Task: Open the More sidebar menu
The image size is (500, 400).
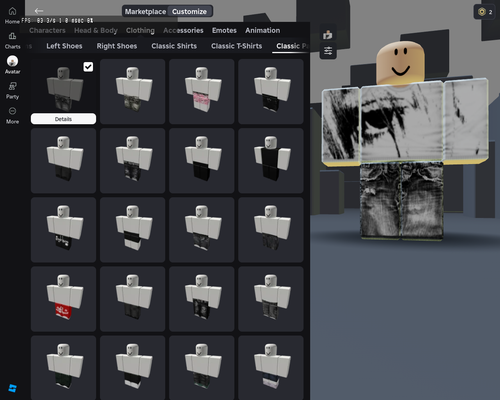Action: coord(12,115)
